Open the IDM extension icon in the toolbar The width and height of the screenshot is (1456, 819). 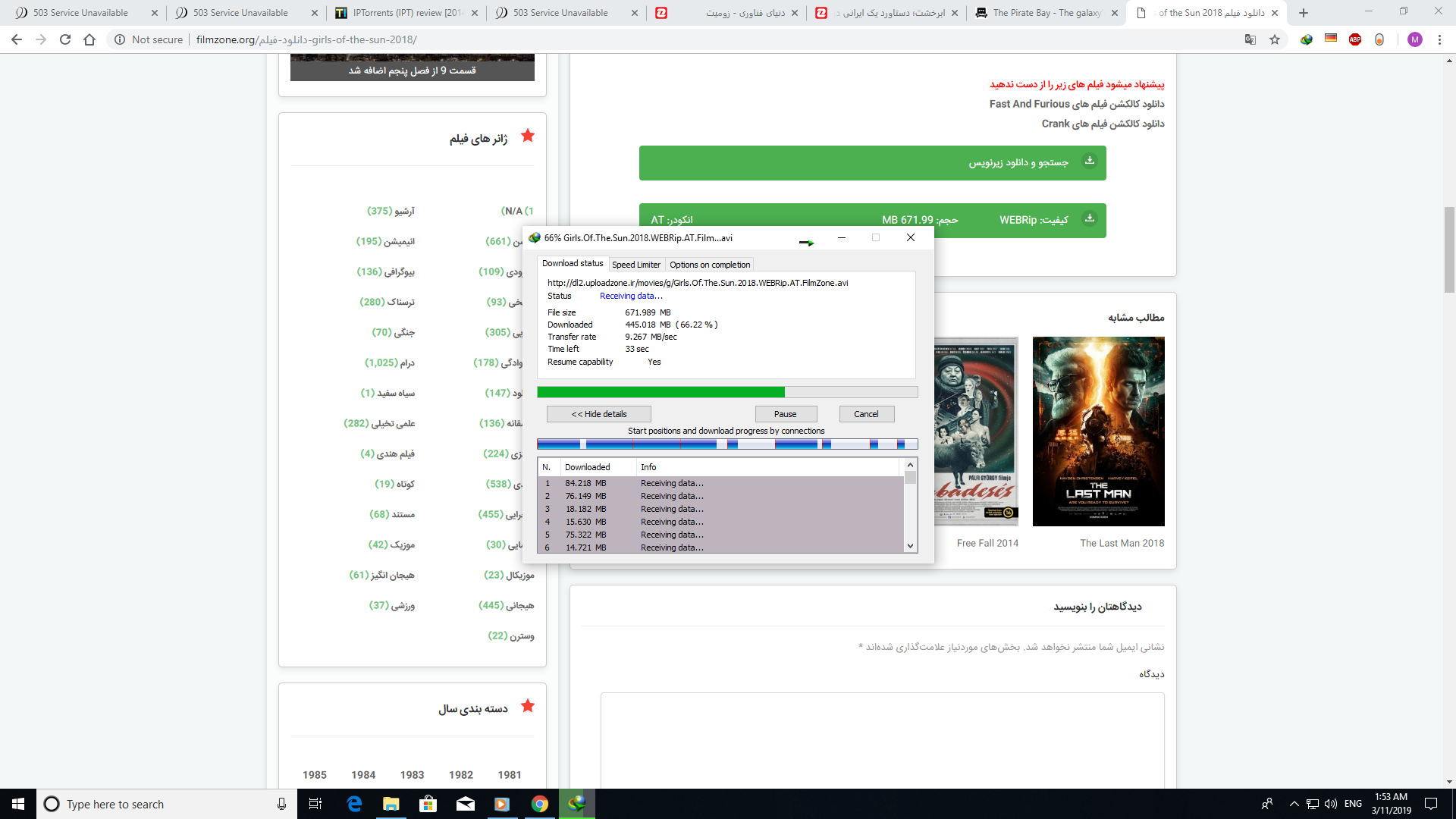click(x=1307, y=39)
